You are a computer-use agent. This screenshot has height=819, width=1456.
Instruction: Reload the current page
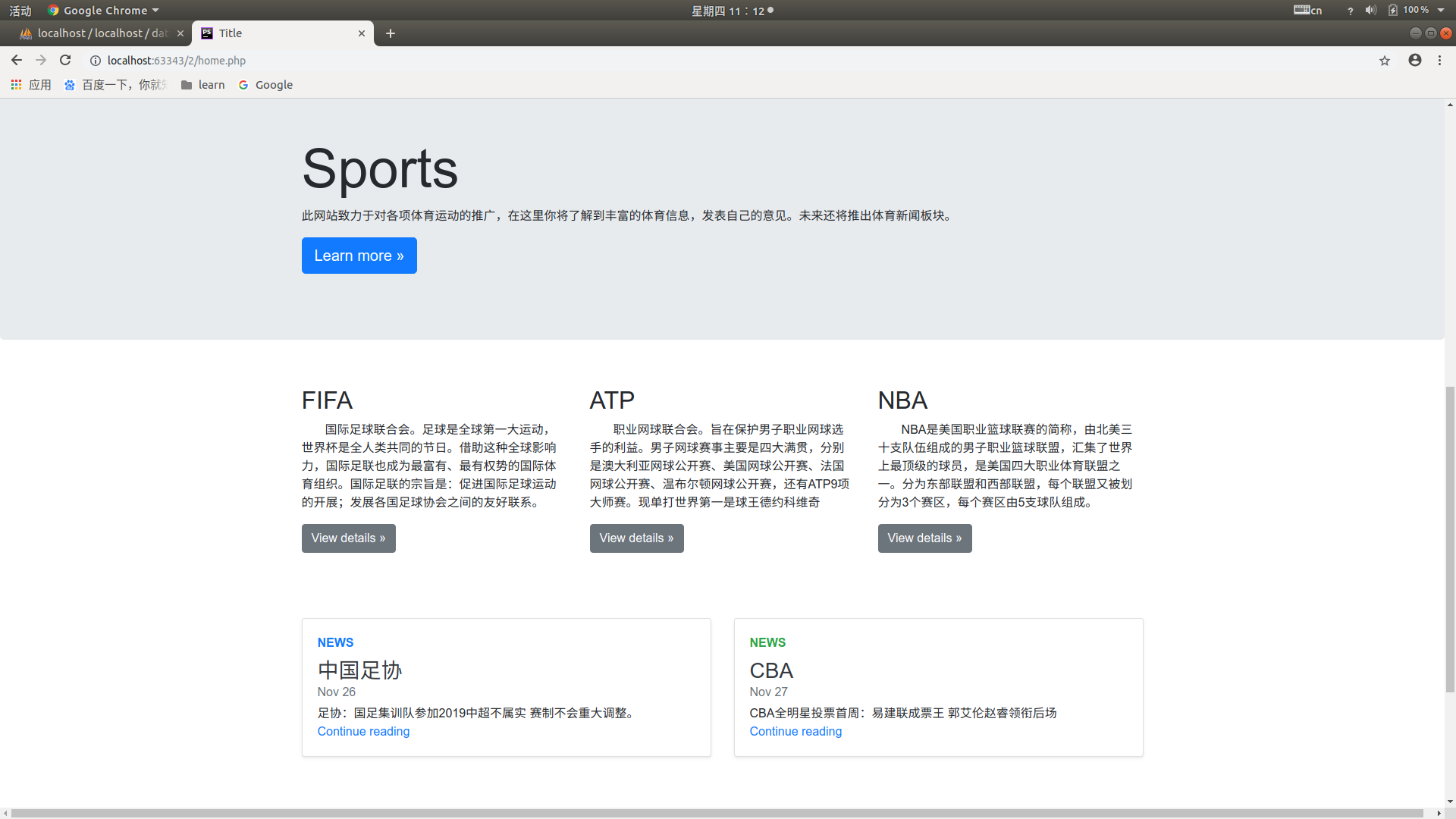(65, 60)
